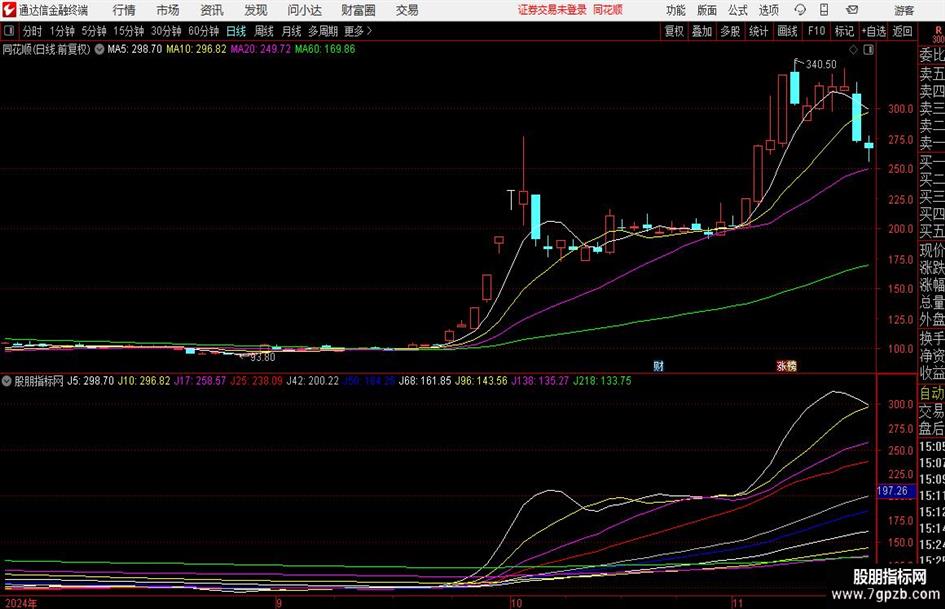The height and width of the screenshot is (609, 945).
Task: Open the 资讯 menu
Action: click(212, 10)
